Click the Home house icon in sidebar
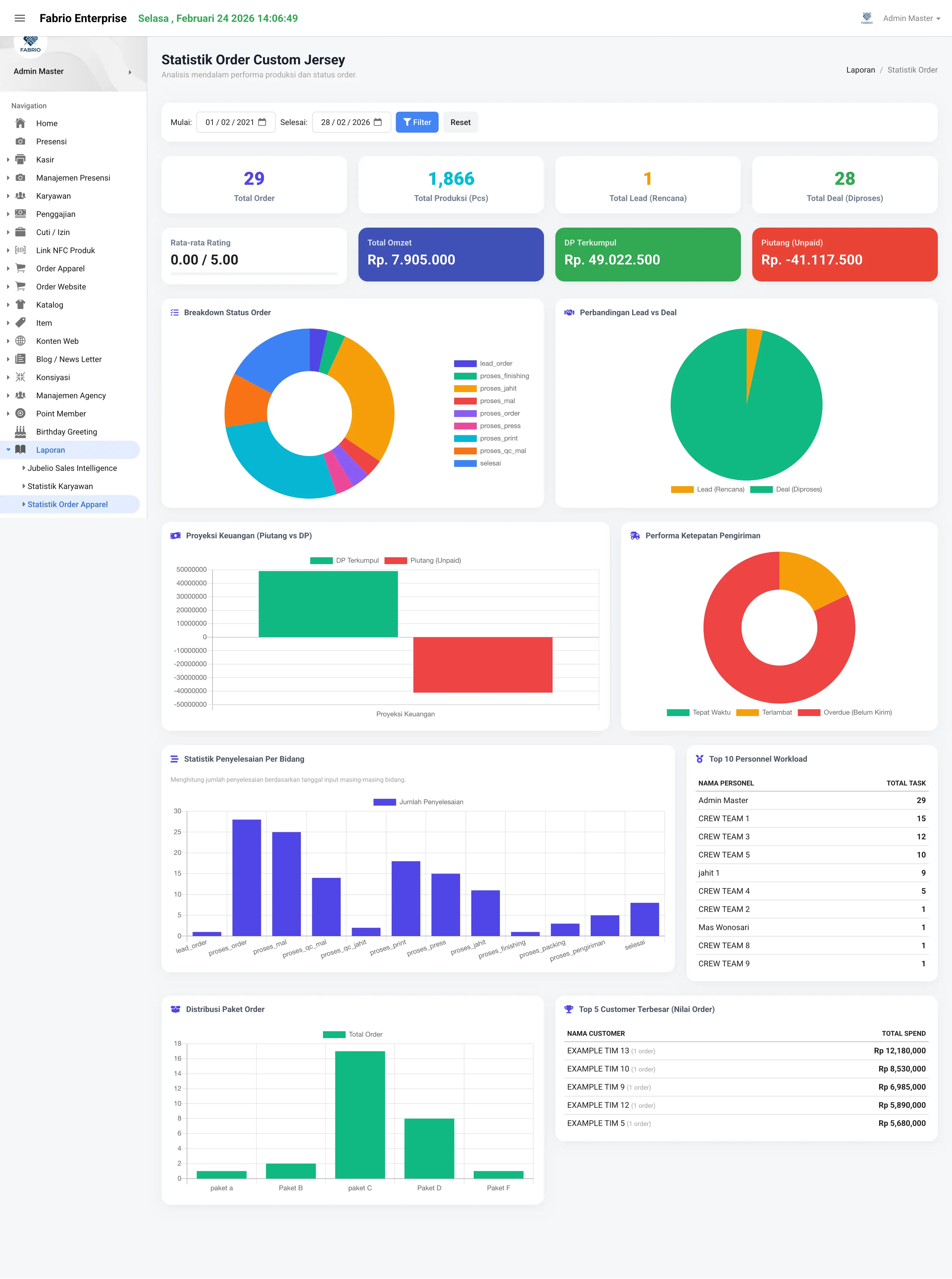Screen dimensions: 952x1279 click(20, 123)
